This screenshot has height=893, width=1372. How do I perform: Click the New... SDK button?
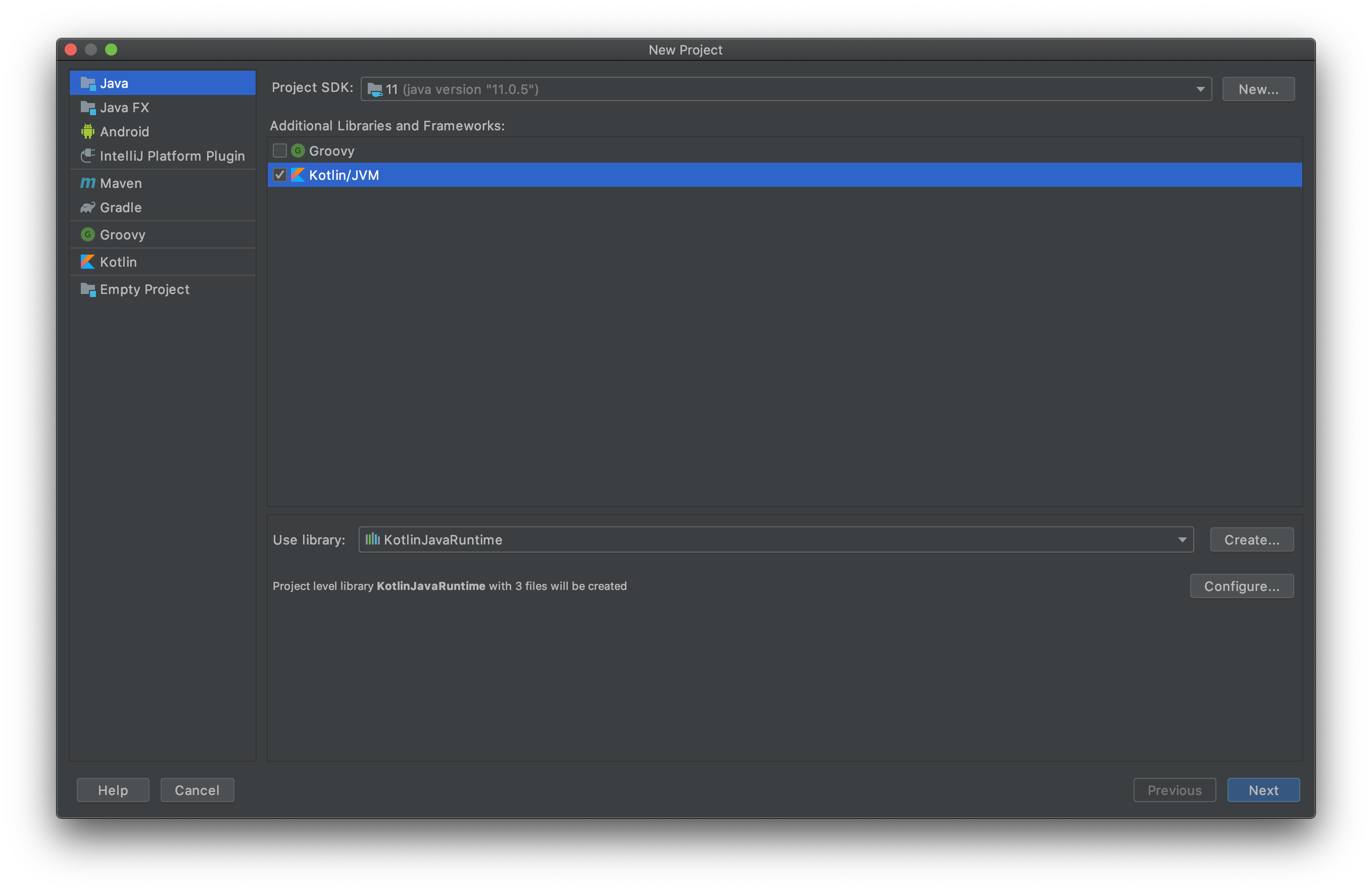[1258, 89]
